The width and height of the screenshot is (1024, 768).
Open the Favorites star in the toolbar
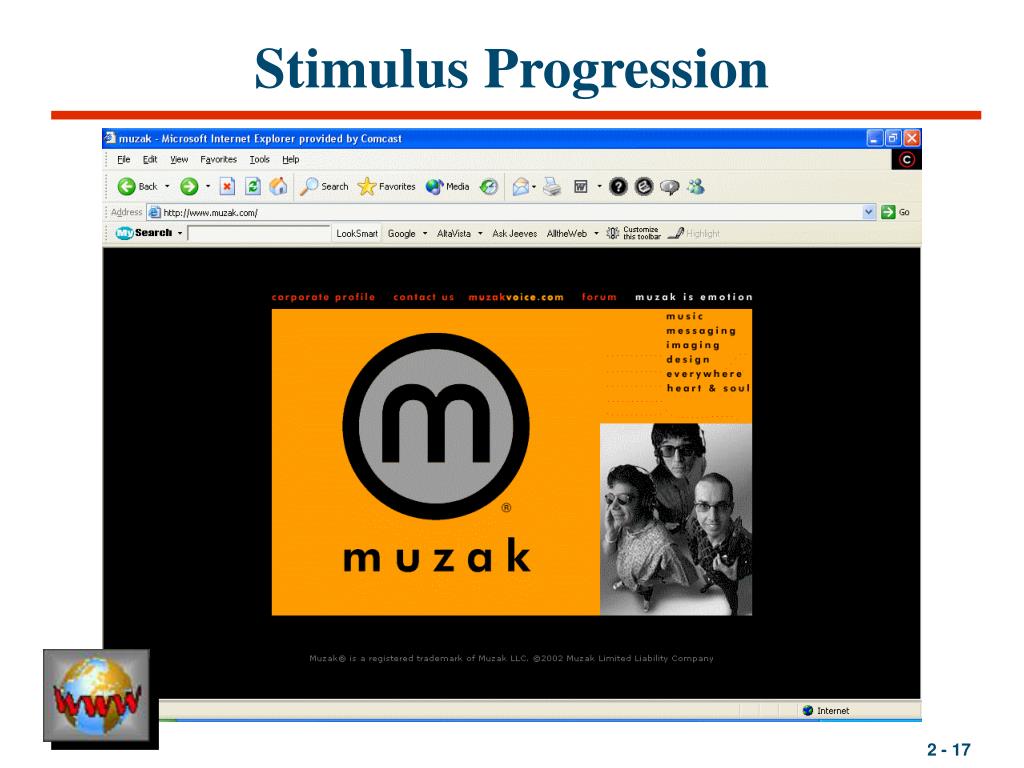pos(387,187)
